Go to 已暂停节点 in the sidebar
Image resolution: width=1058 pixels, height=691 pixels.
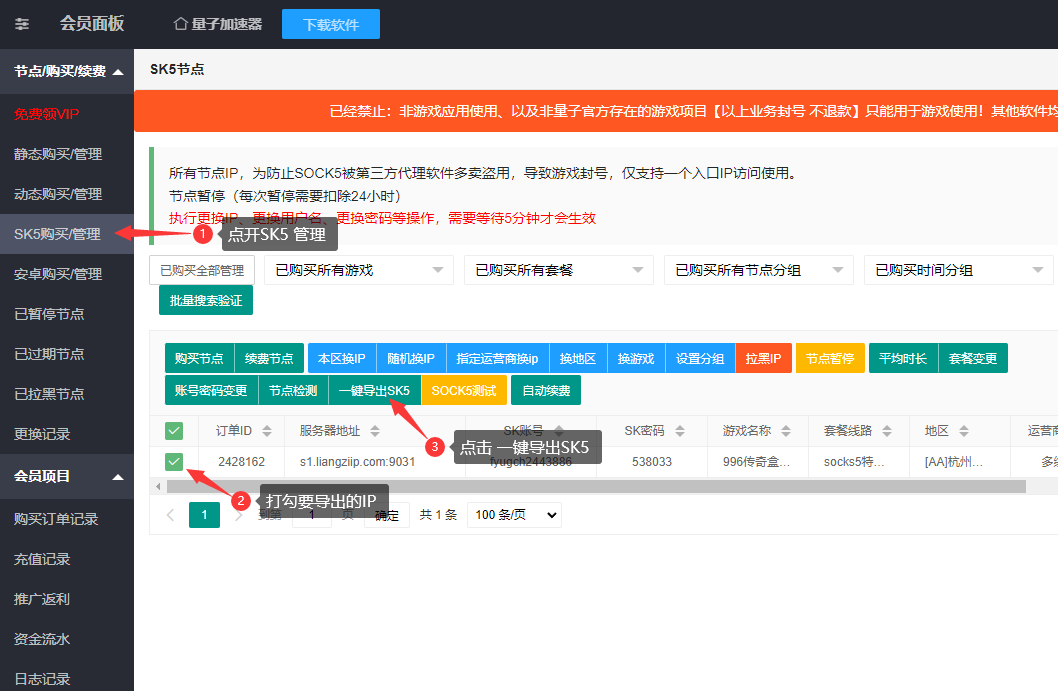pos(49,314)
